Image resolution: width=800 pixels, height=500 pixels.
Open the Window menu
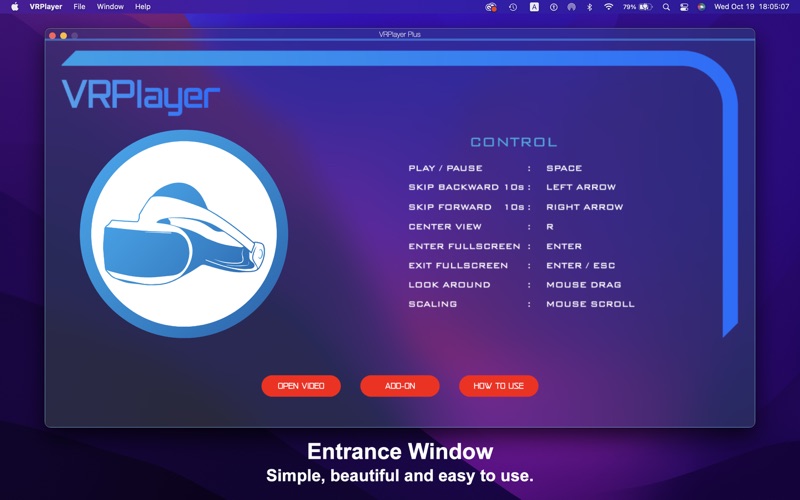point(110,7)
